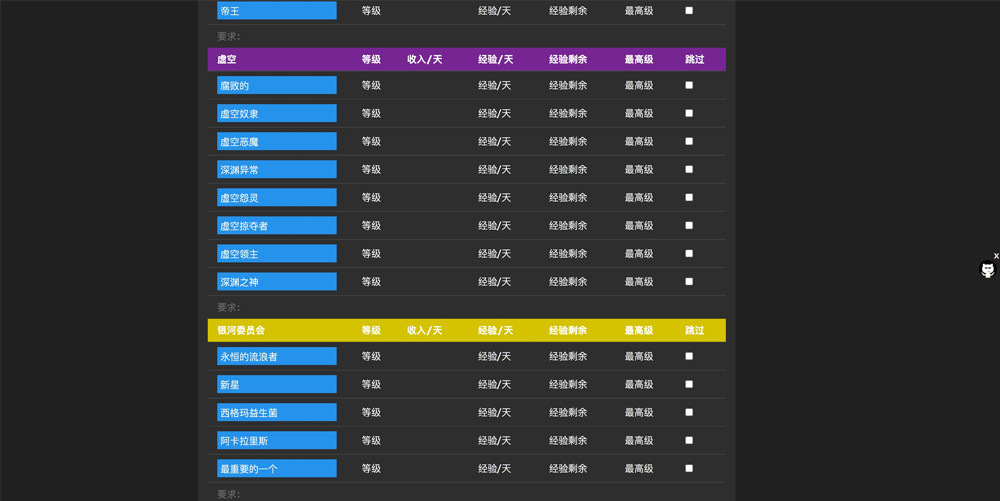Click the yellow 银河委员会 header
The image size is (1000, 501).
[467, 330]
